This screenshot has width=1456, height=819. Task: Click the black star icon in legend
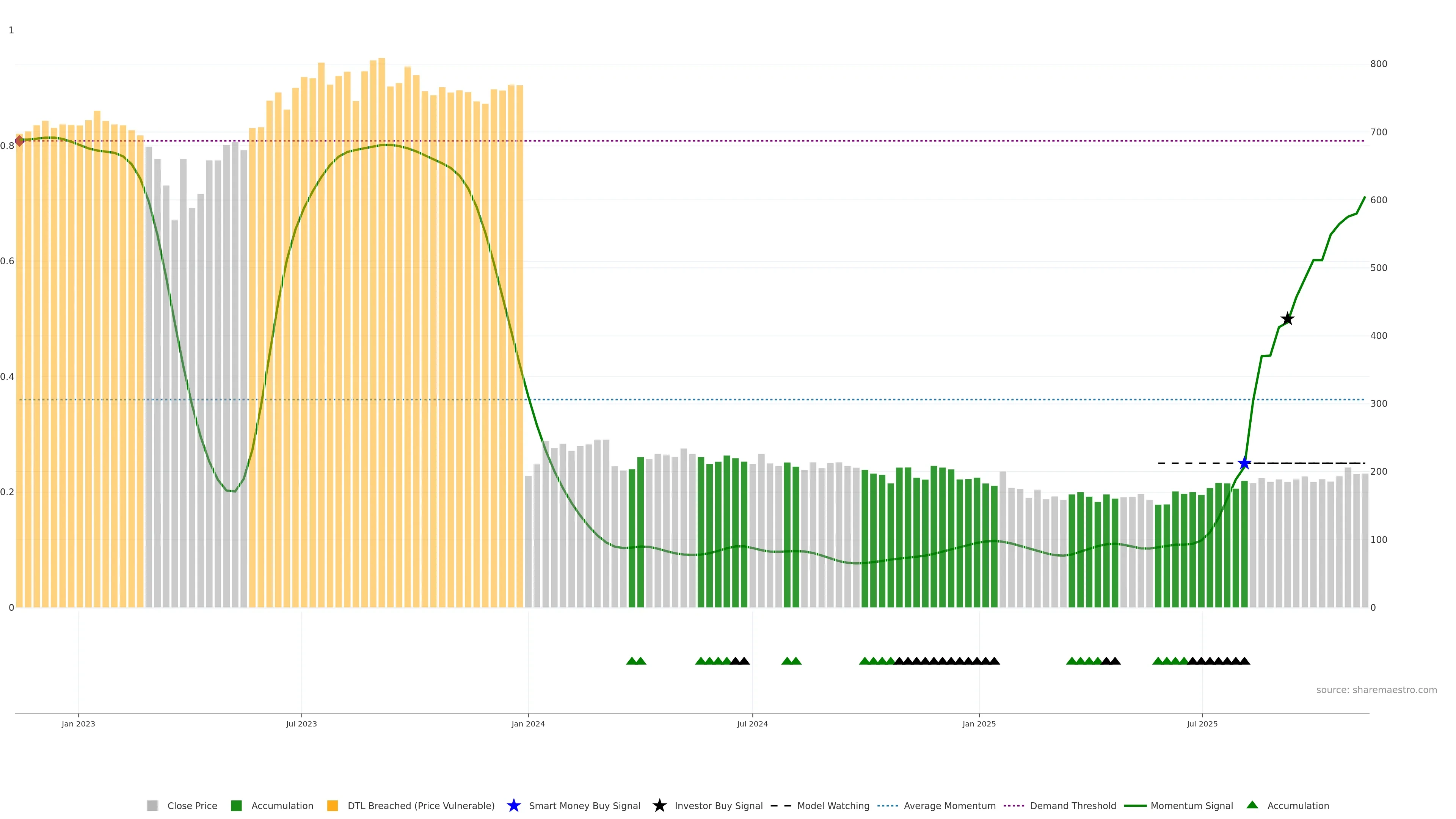(659, 805)
